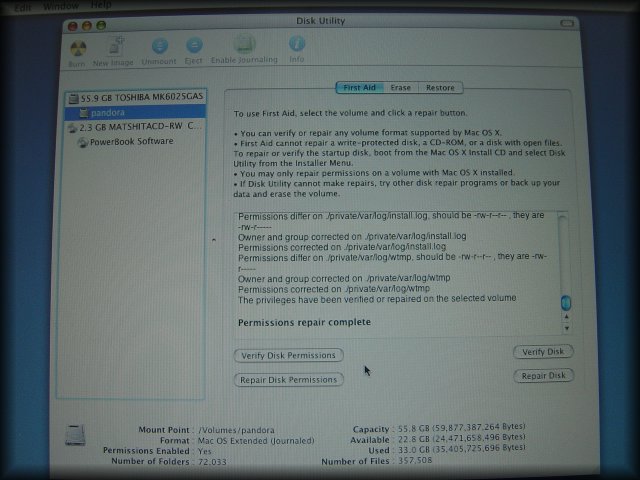Click Repair Disk Permissions button

click(x=288, y=380)
